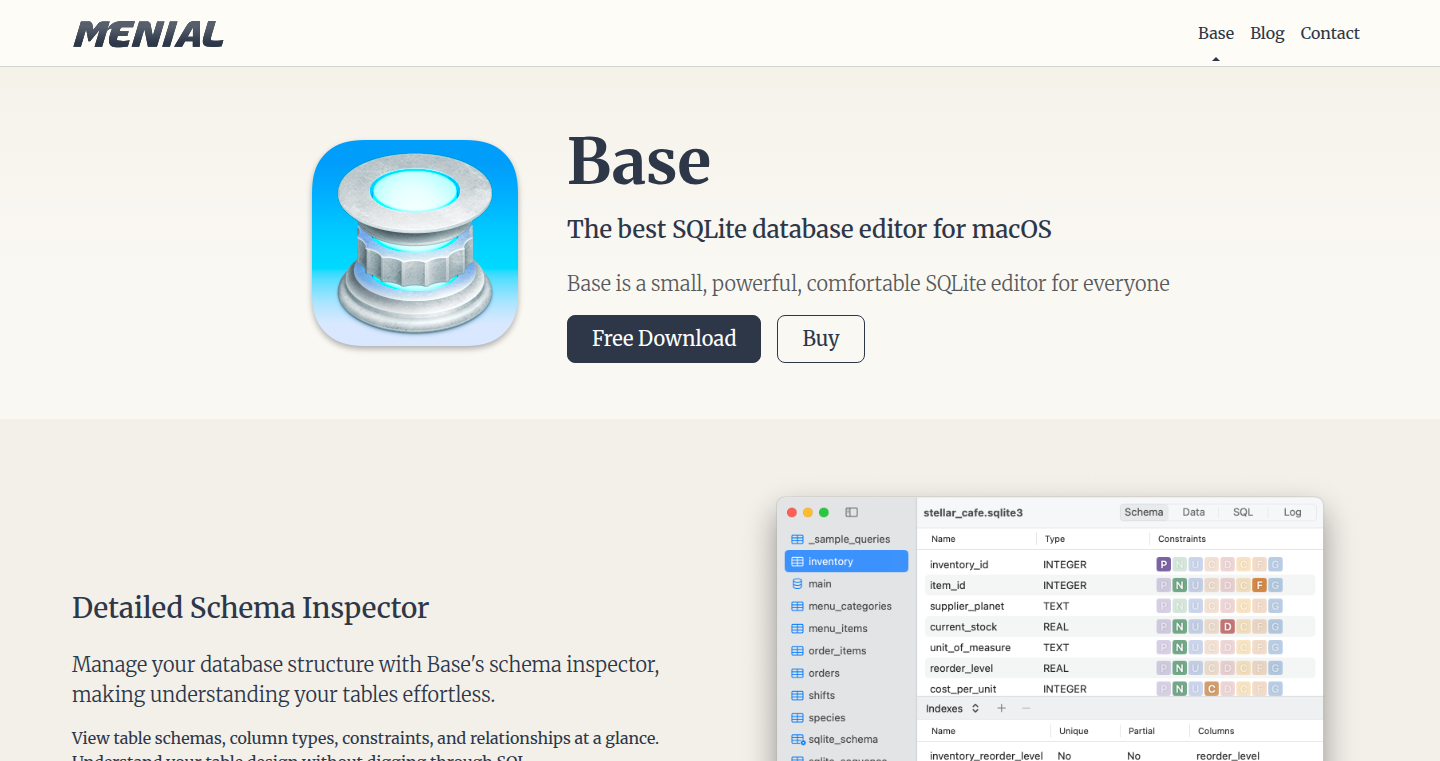Click the Free Download button
The height and width of the screenshot is (761, 1440).
click(x=664, y=339)
